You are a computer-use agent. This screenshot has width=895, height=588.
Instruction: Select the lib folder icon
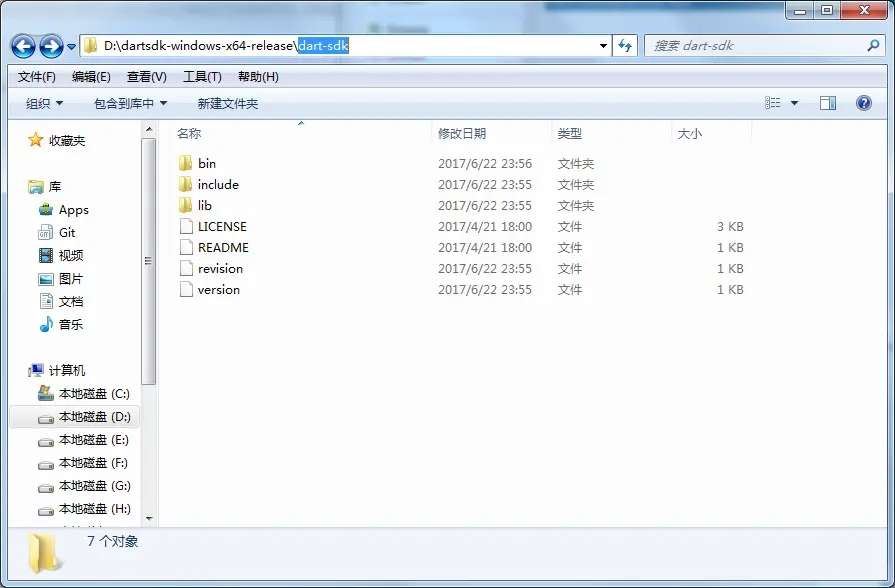click(x=186, y=206)
